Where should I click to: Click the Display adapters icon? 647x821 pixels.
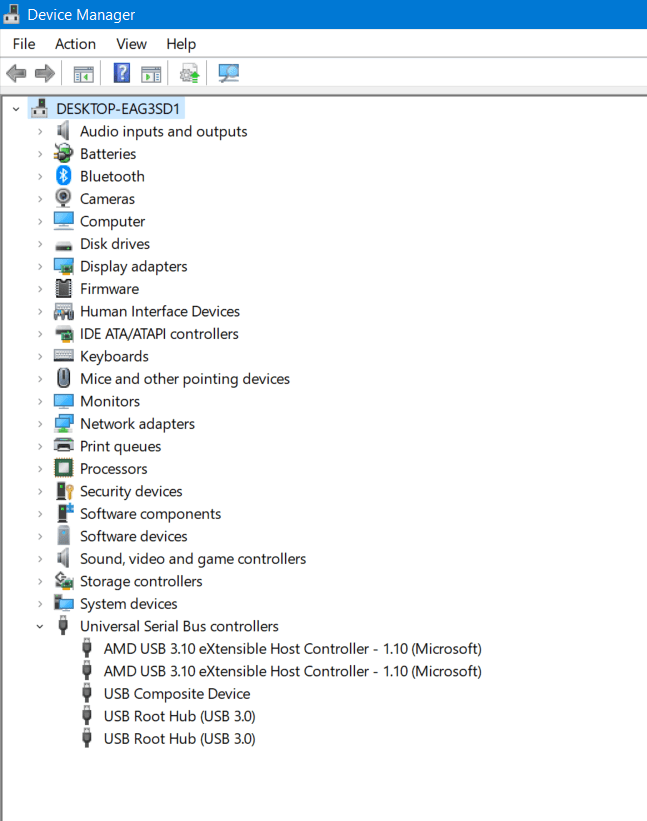63,266
